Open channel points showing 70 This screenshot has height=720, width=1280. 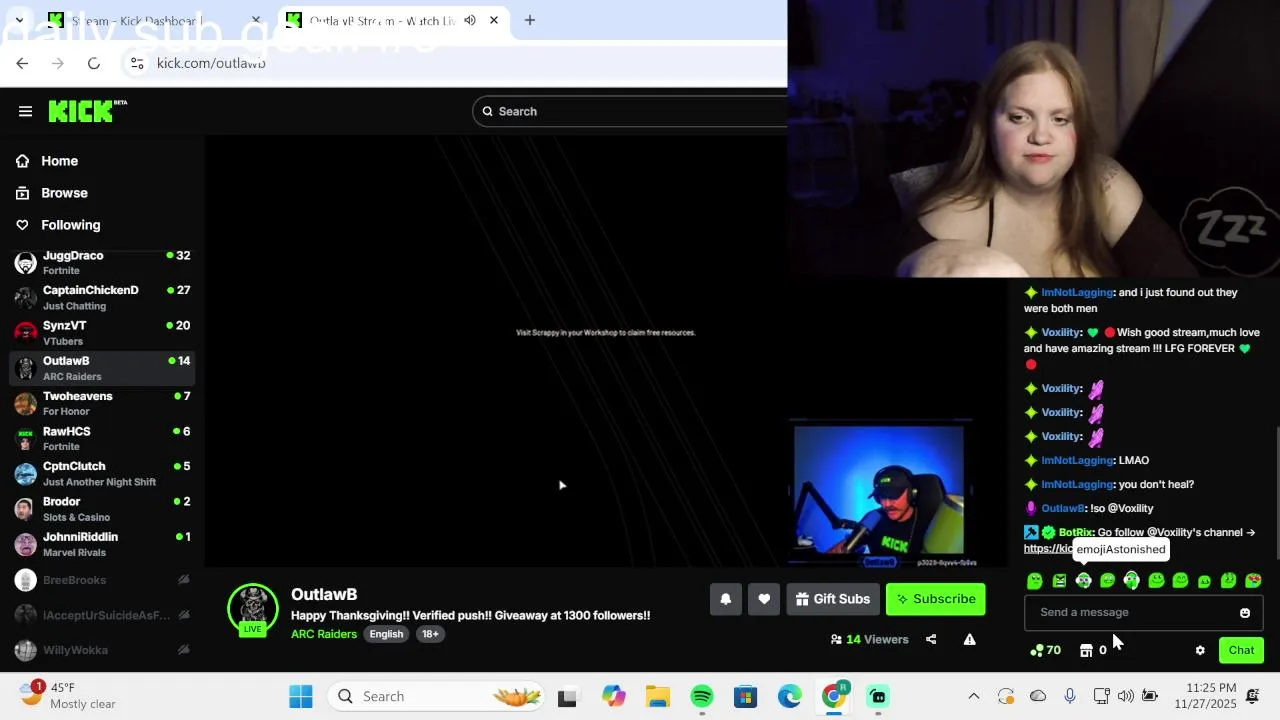[x=1045, y=650]
